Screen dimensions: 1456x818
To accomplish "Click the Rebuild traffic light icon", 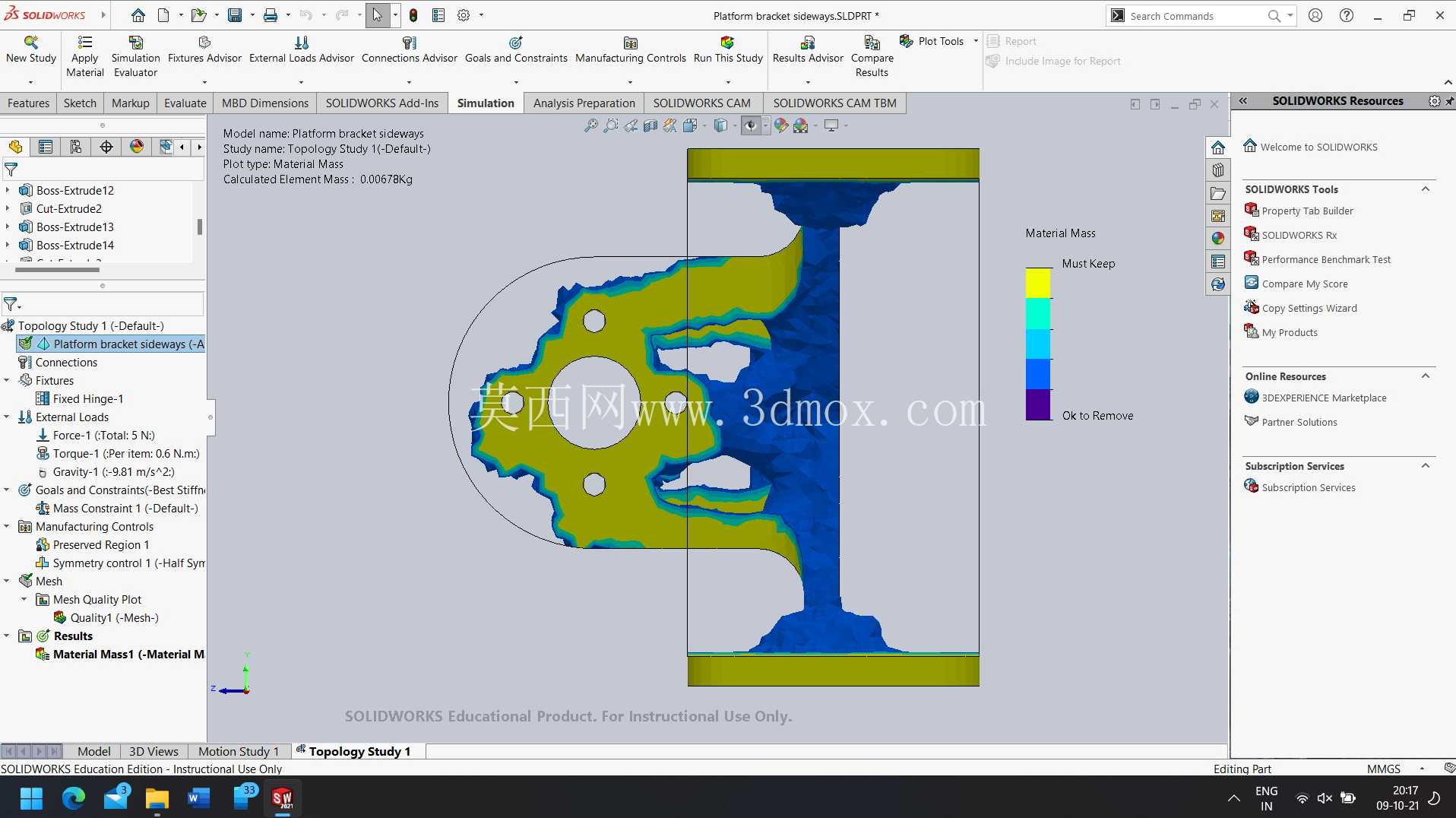I will tap(413, 15).
